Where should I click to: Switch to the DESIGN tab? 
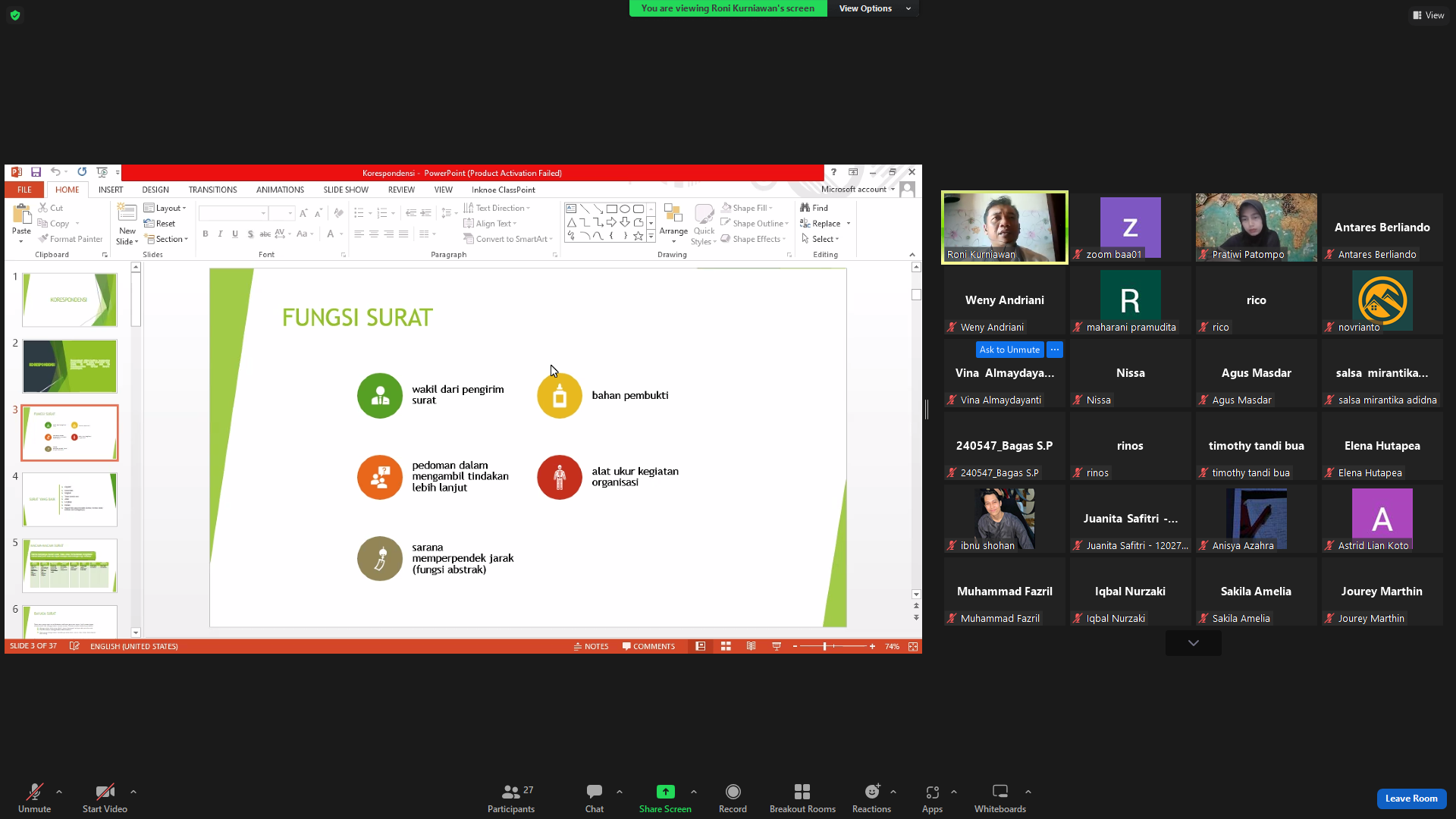click(155, 190)
